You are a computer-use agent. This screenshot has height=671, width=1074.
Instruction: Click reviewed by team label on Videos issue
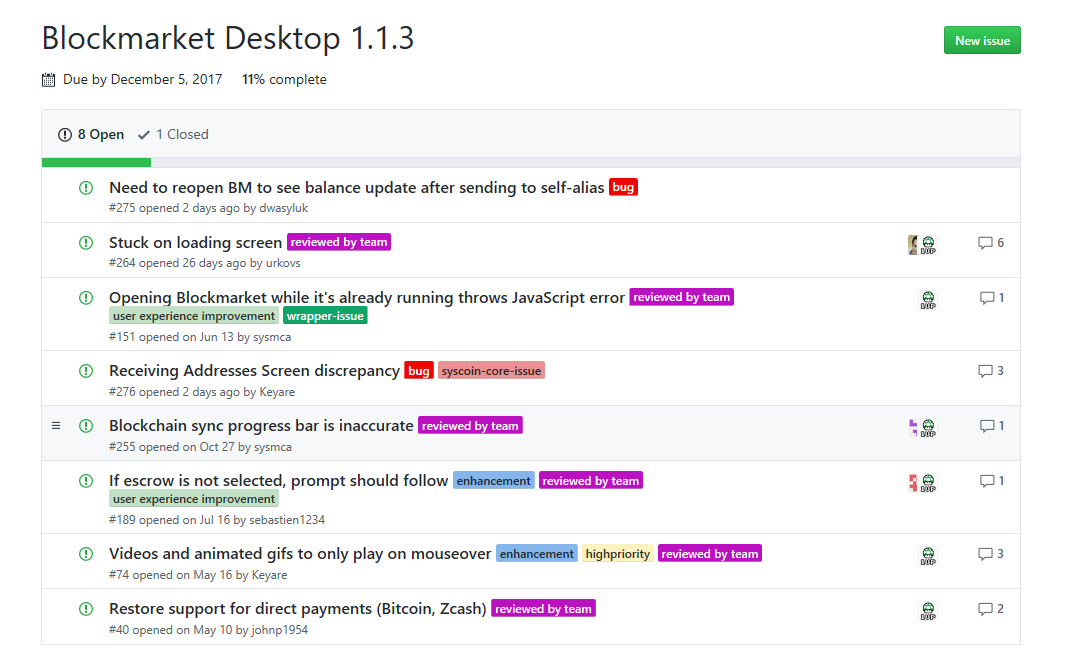pyautogui.click(x=710, y=554)
